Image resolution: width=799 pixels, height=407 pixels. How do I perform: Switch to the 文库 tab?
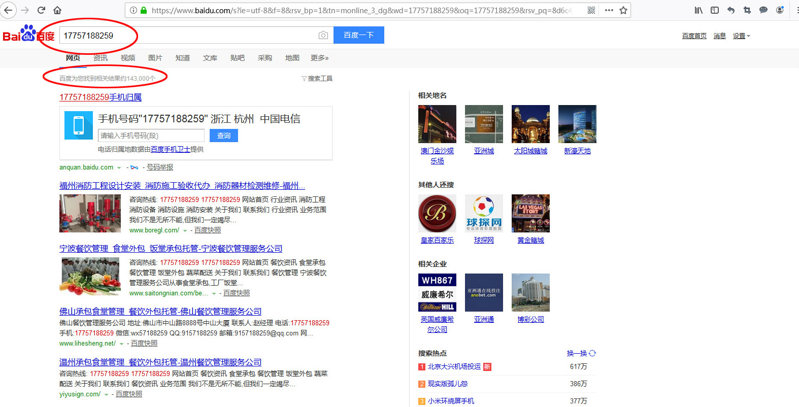(x=210, y=58)
